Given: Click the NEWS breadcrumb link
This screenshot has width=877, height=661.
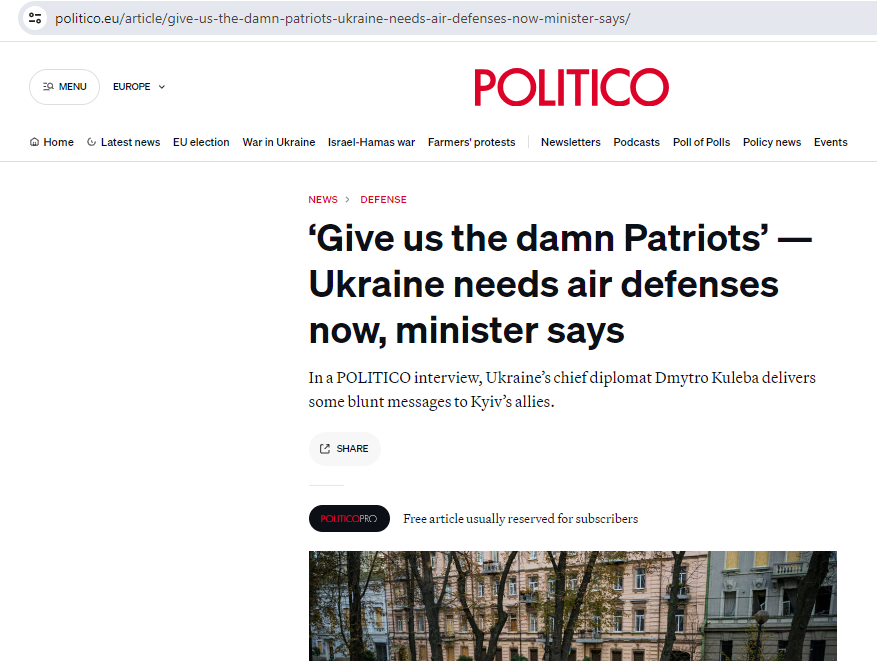Looking at the screenshot, I should [x=323, y=200].
